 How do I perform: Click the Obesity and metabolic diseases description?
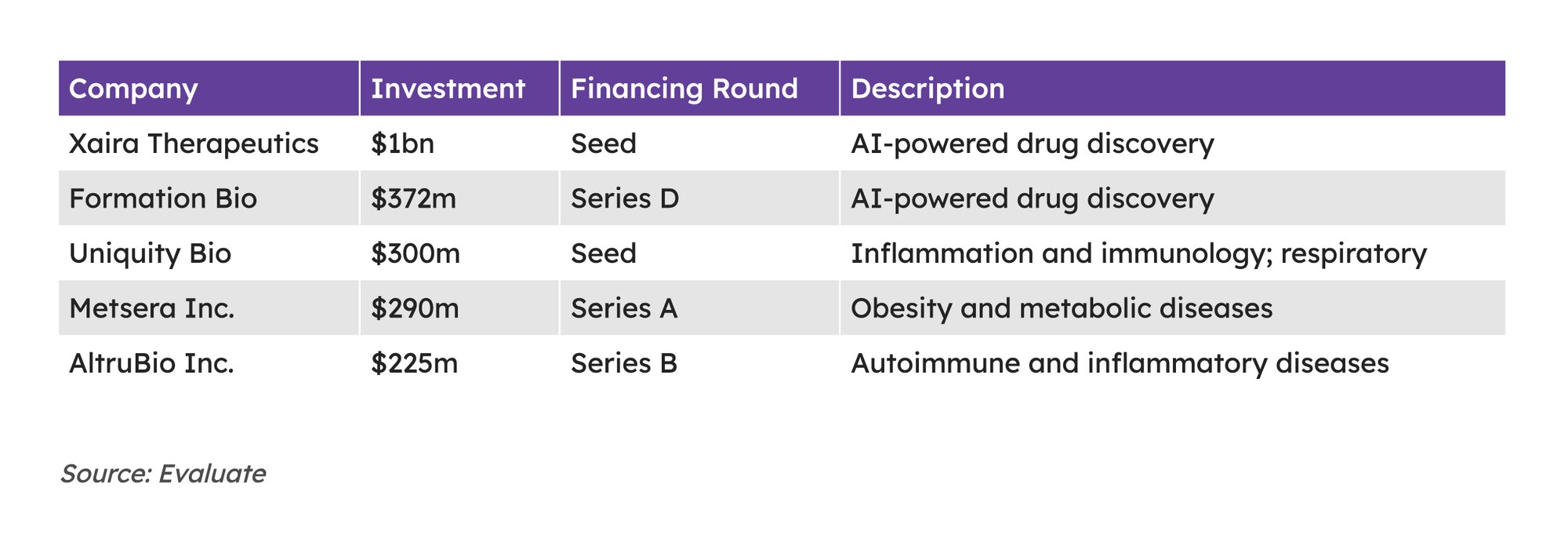tap(1062, 308)
